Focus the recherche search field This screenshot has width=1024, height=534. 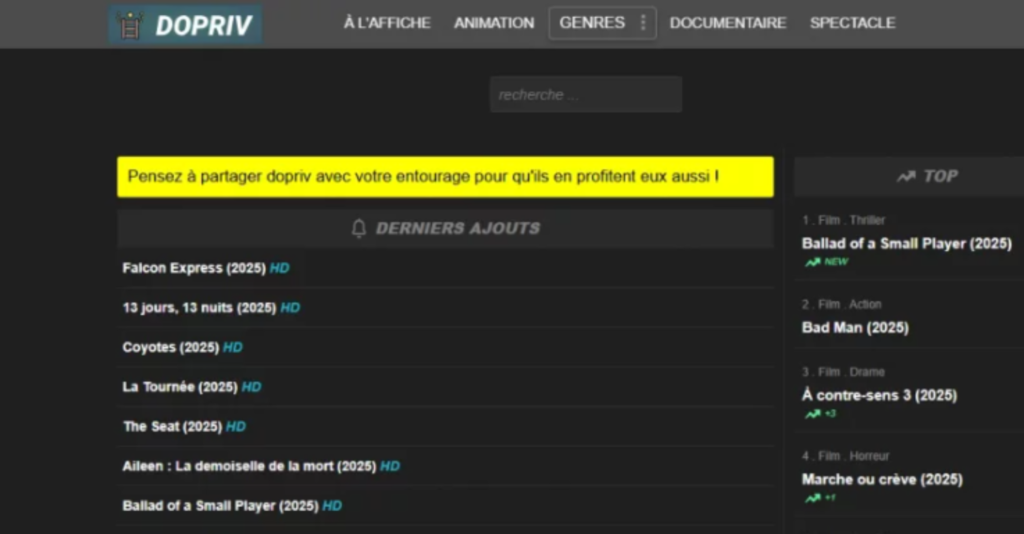(x=586, y=95)
